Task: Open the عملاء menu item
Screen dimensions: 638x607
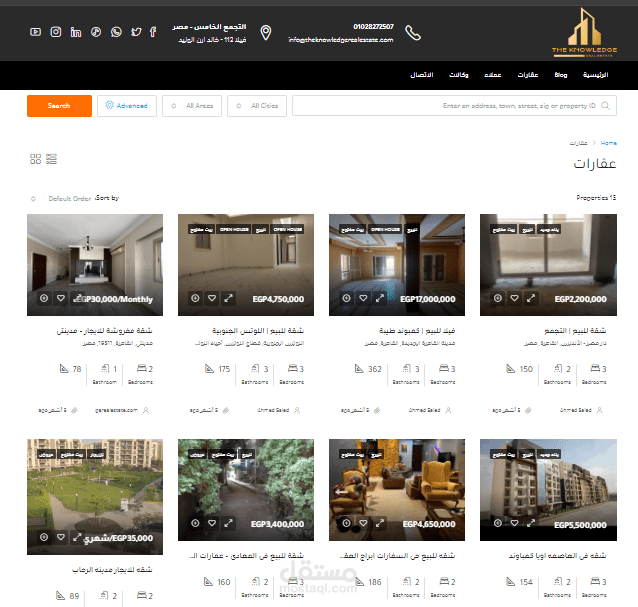Action: [493, 75]
